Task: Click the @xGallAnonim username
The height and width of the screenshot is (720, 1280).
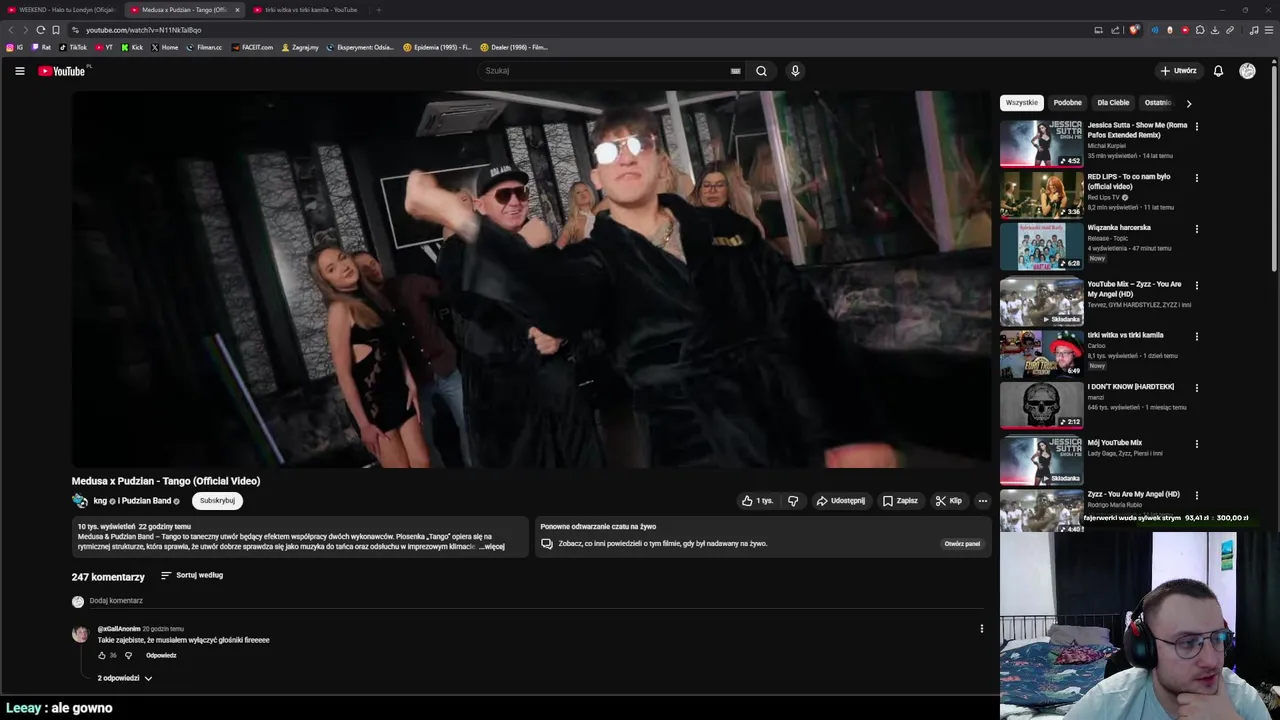Action: coord(119,629)
